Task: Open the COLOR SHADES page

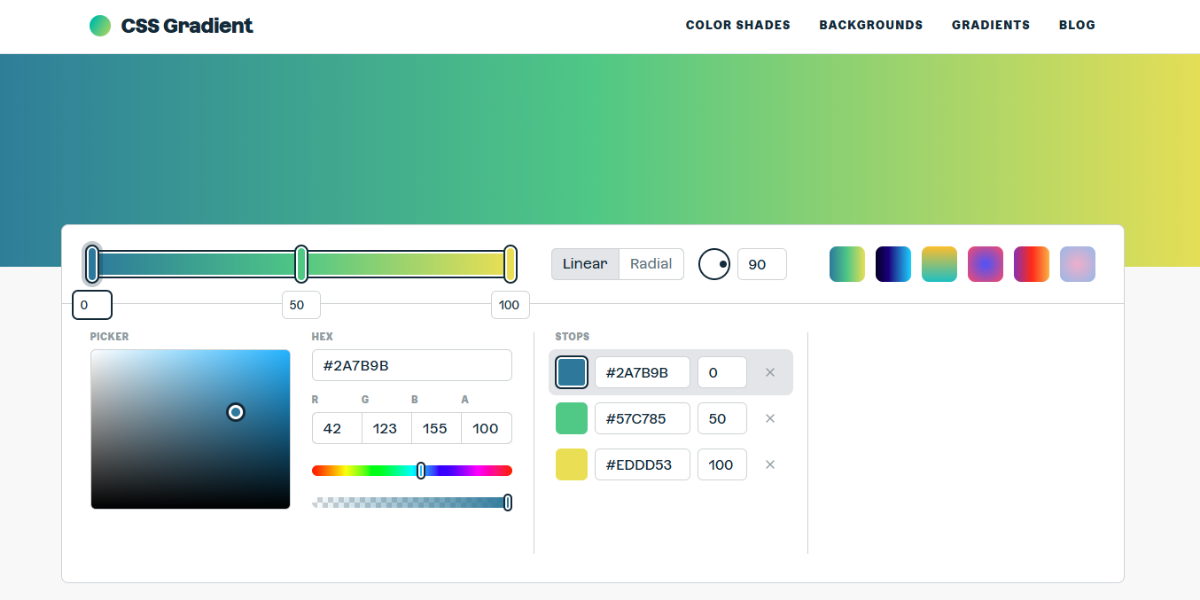Action: (738, 25)
